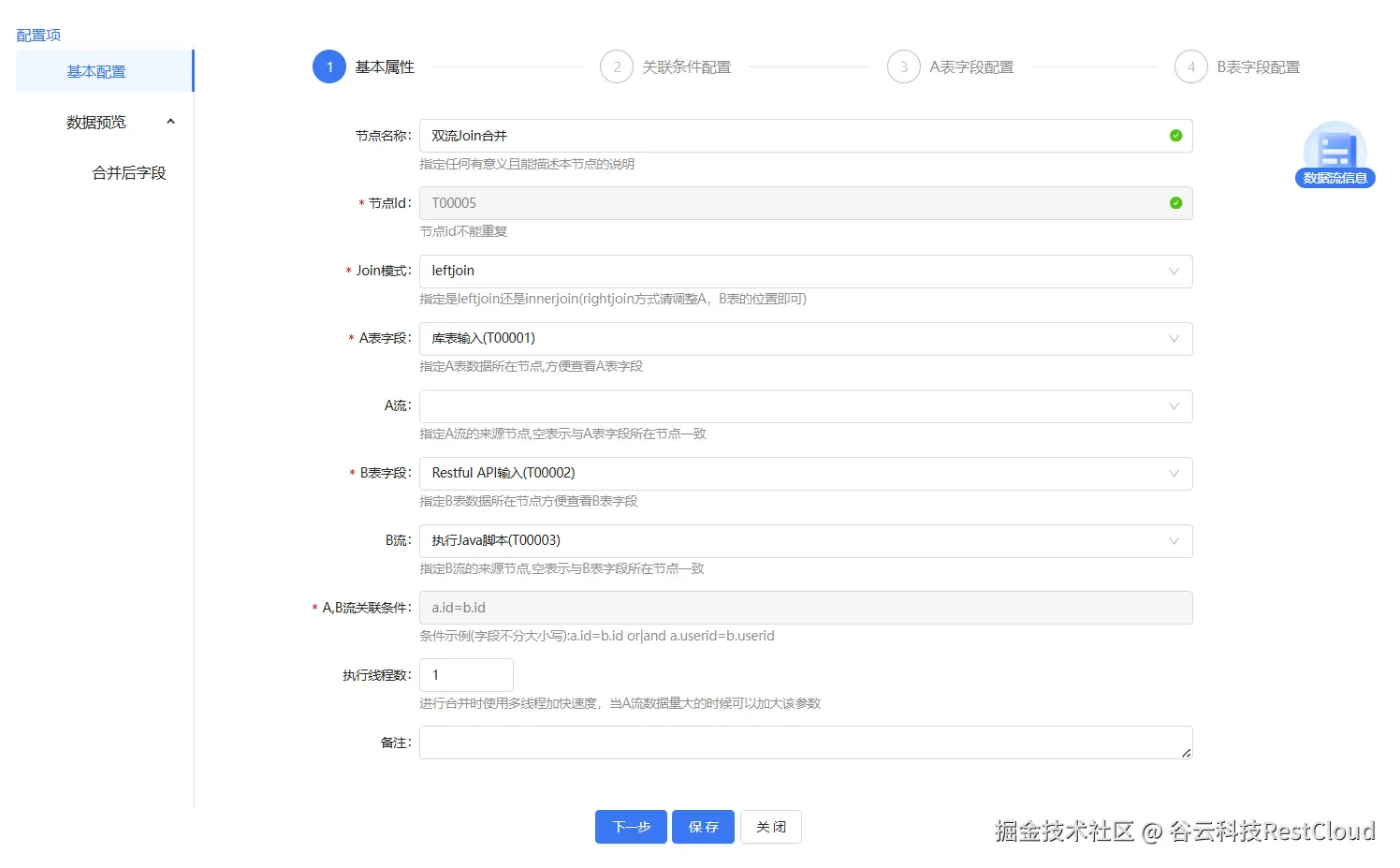This screenshot has height=868, width=1400.
Task: Click the 执行线程数 field label
Action: (376, 675)
